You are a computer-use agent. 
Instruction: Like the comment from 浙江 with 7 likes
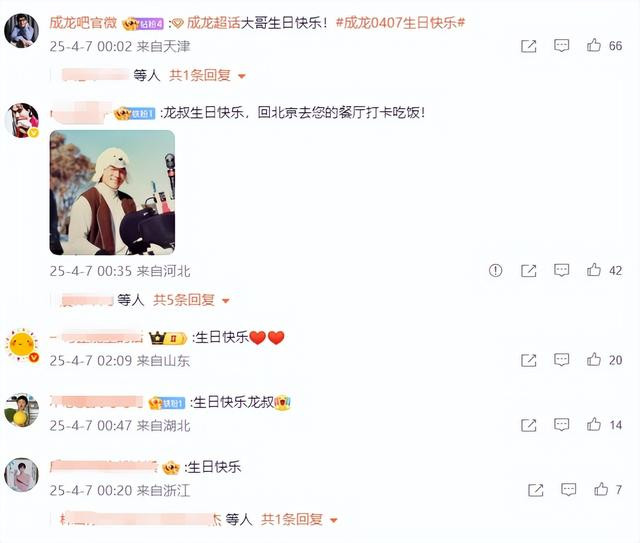pos(601,489)
